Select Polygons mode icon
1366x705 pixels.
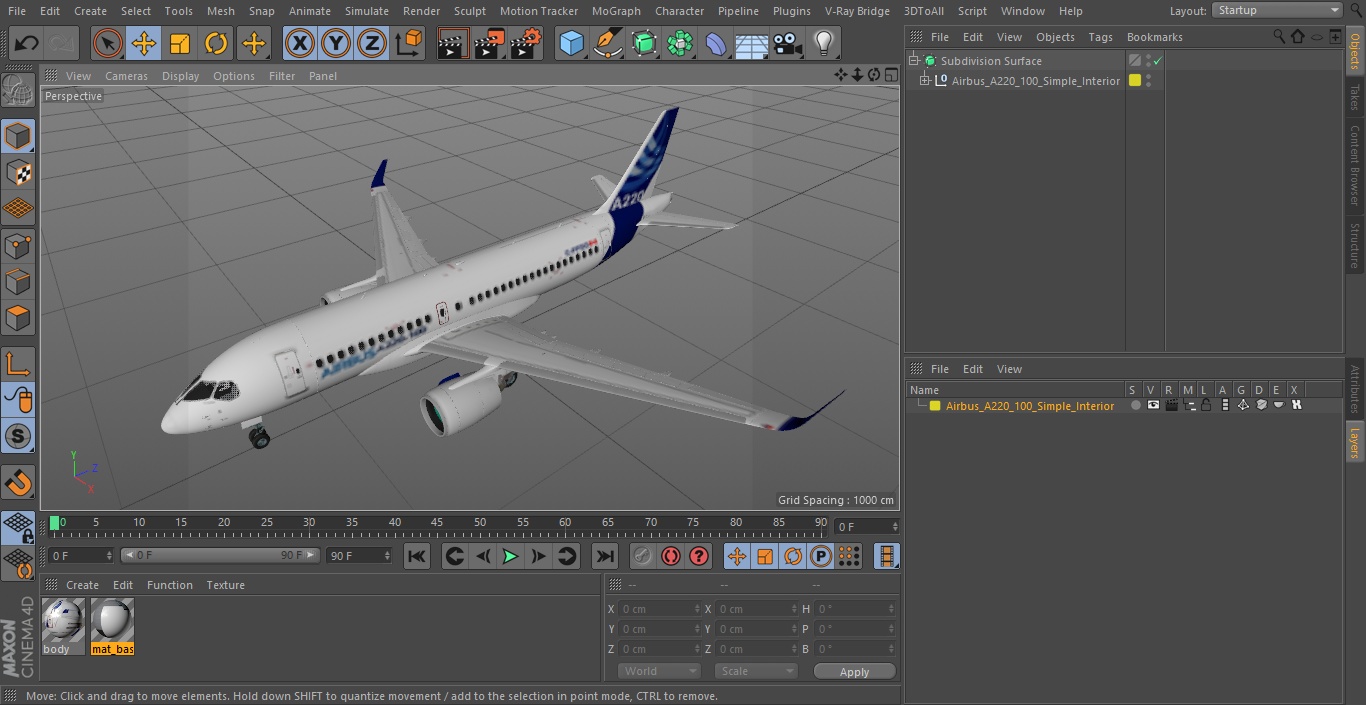pyautogui.click(x=18, y=318)
